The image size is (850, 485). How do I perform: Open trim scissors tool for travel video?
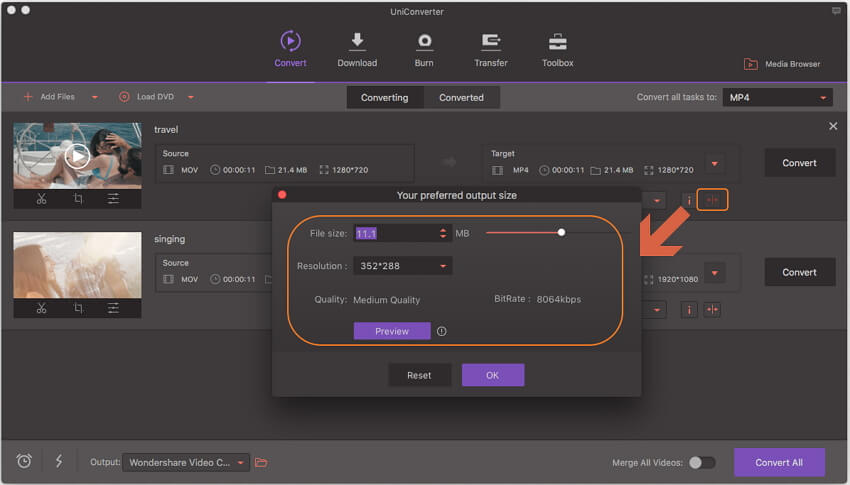pos(41,199)
